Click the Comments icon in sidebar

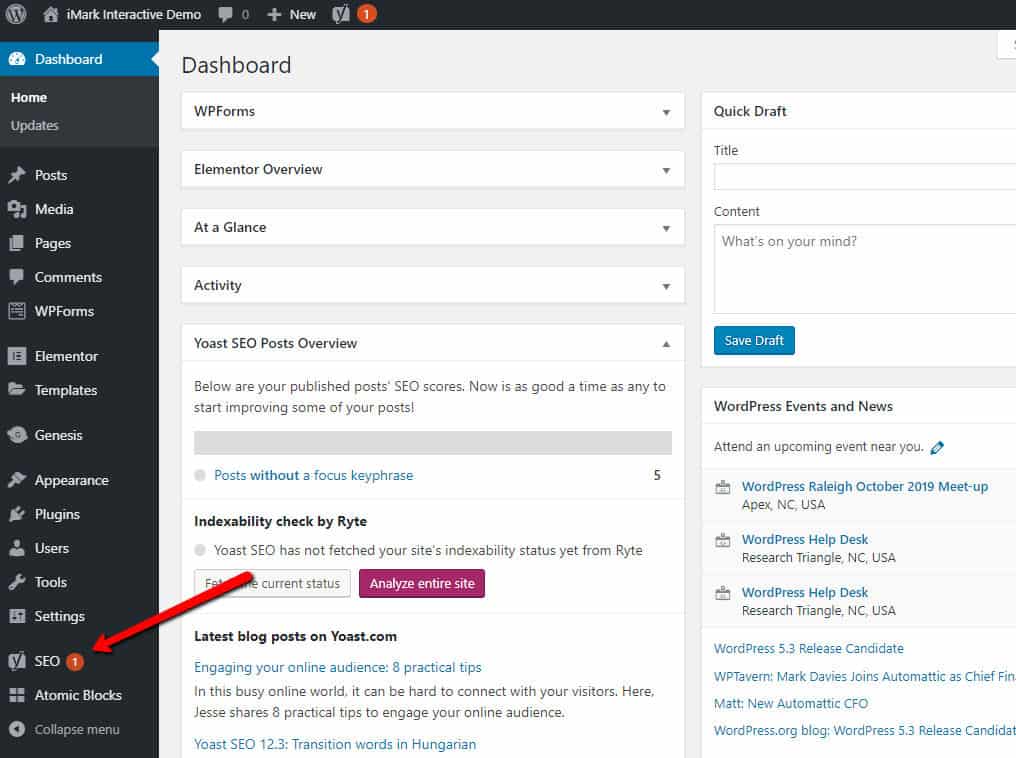(x=17, y=277)
